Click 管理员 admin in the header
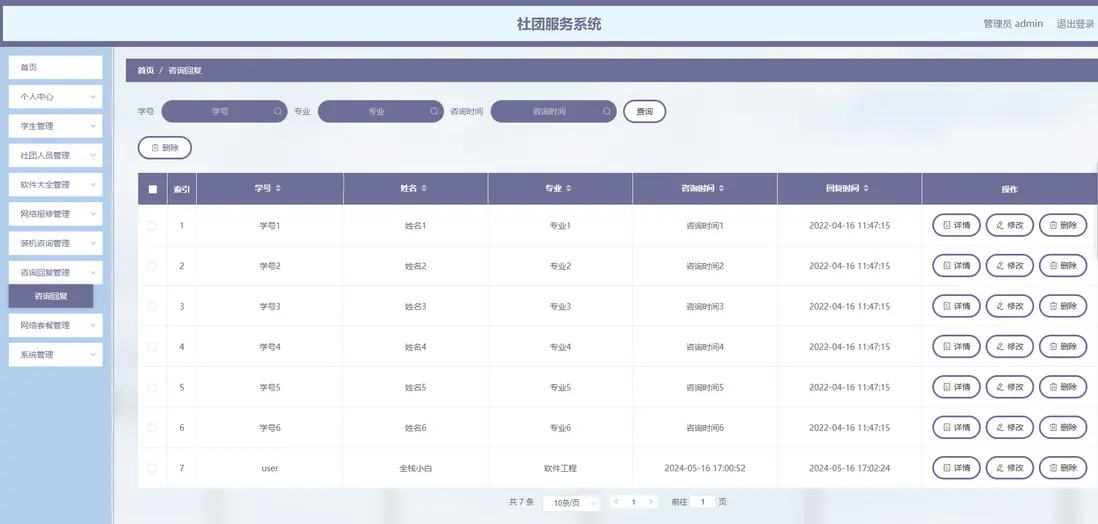This screenshot has width=1098, height=524. click(x=1013, y=24)
